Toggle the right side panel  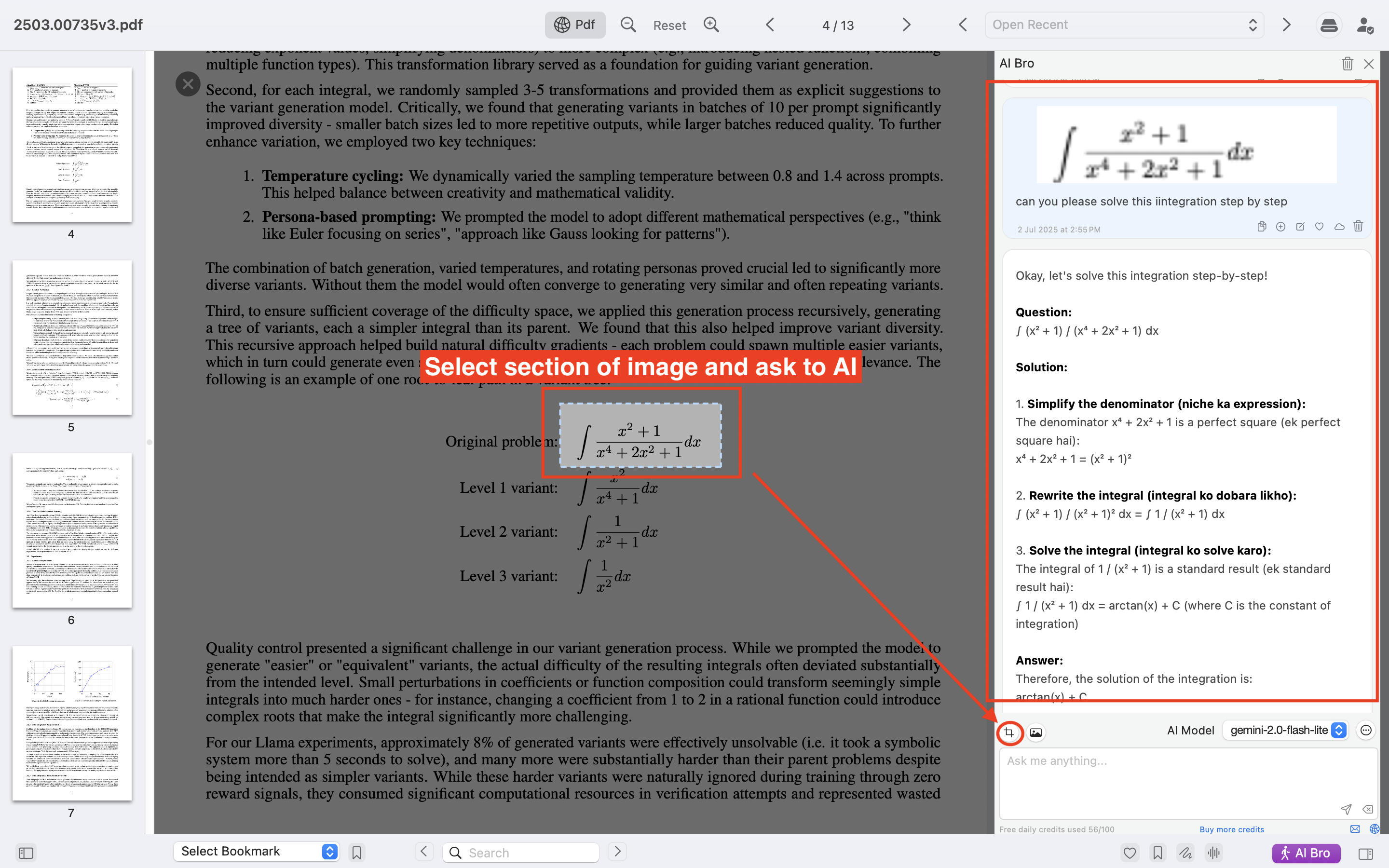coord(1365,853)
